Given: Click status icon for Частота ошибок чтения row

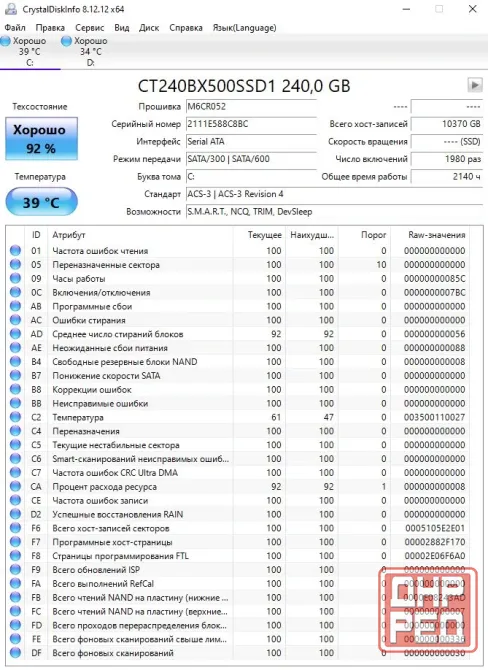Looking at the screenshot, I should coord(15,251).
